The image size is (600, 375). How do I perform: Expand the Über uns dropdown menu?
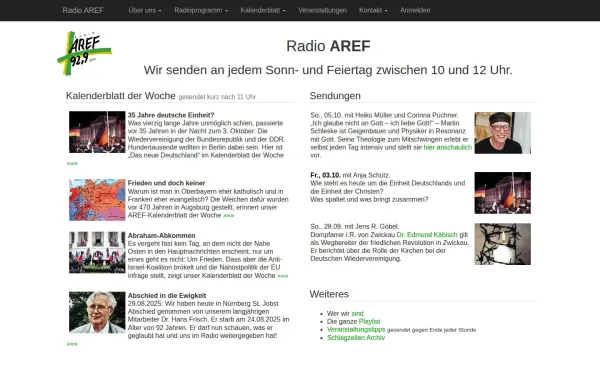pyautogui.click(x=145, y=10)
